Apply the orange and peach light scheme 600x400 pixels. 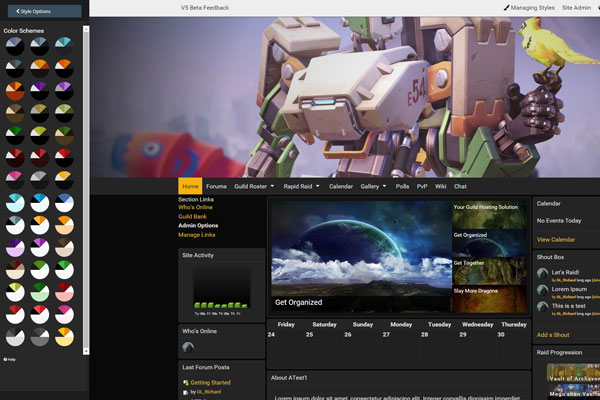[x=64, y=225]
